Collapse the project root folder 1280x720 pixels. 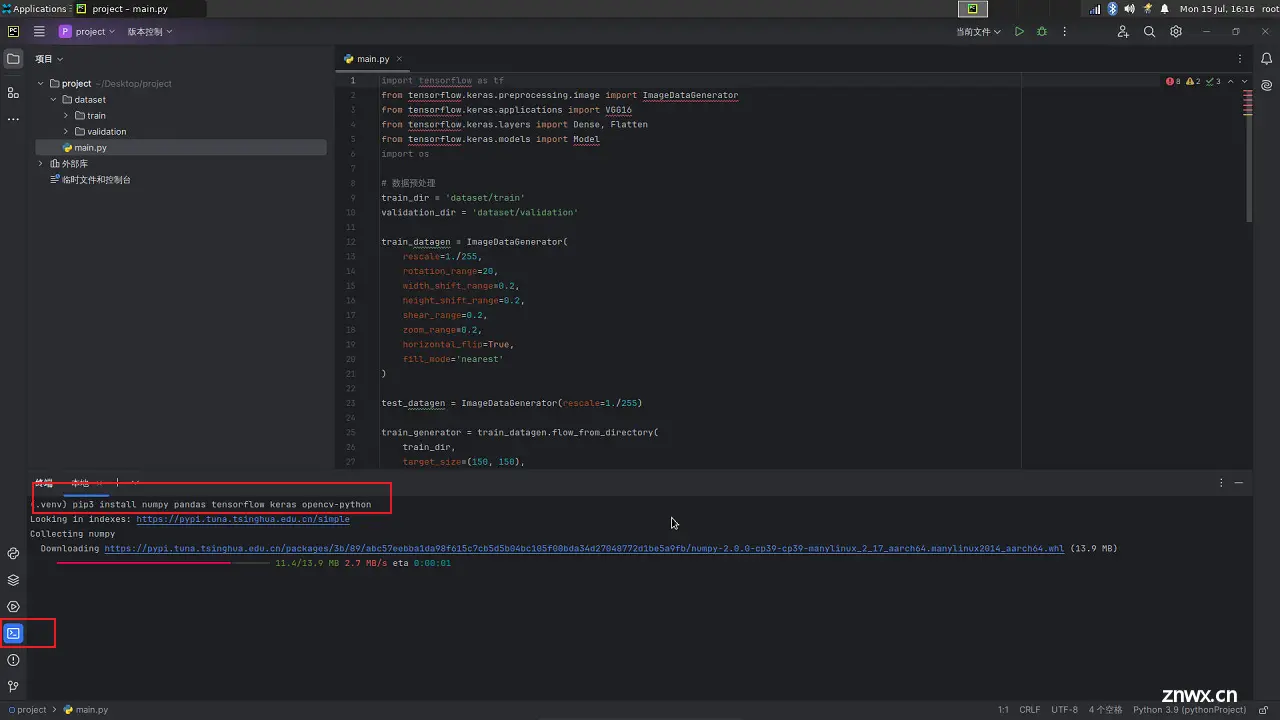coord(41,84)
